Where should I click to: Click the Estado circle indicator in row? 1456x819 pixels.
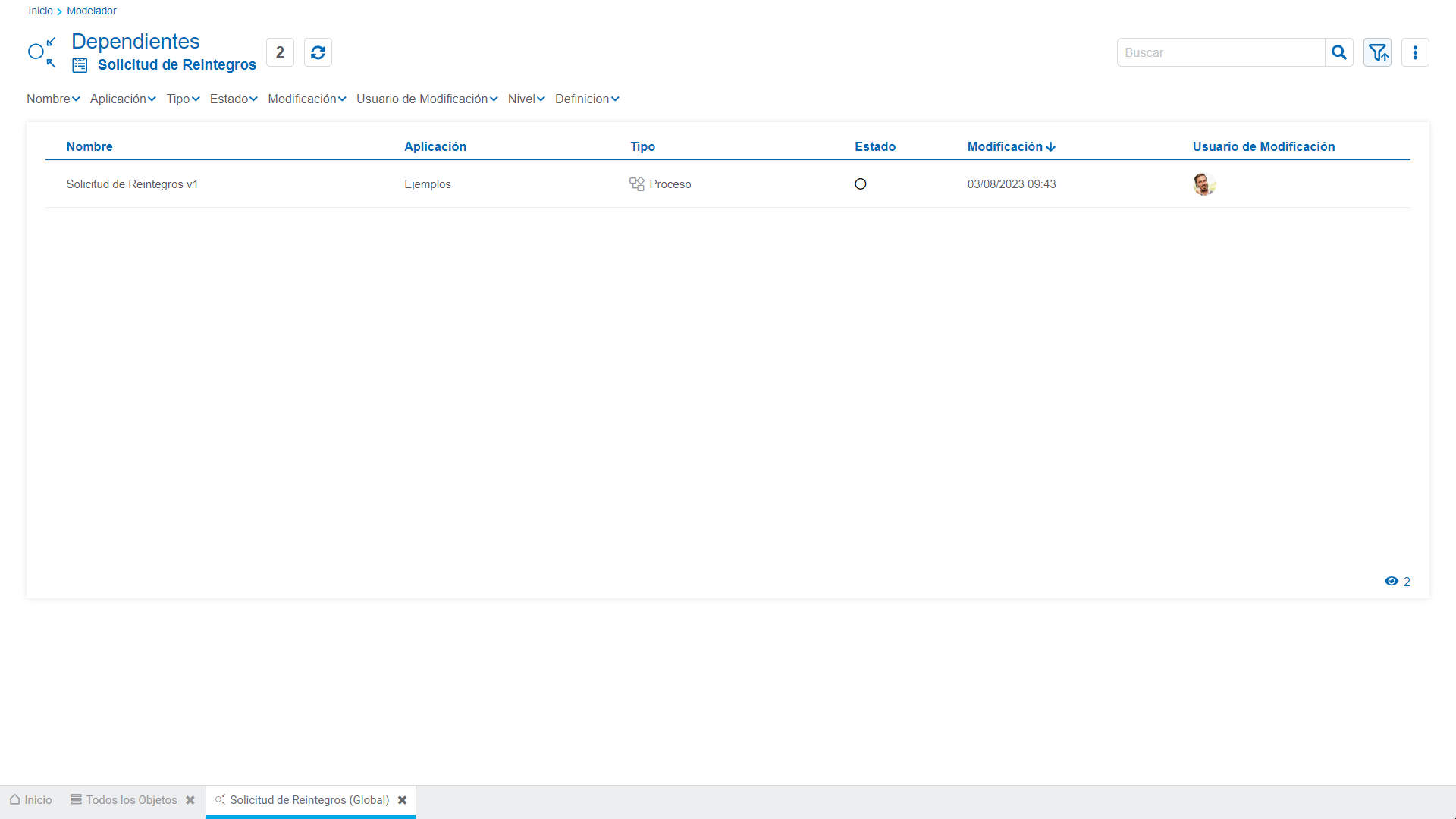click(861, 184)
